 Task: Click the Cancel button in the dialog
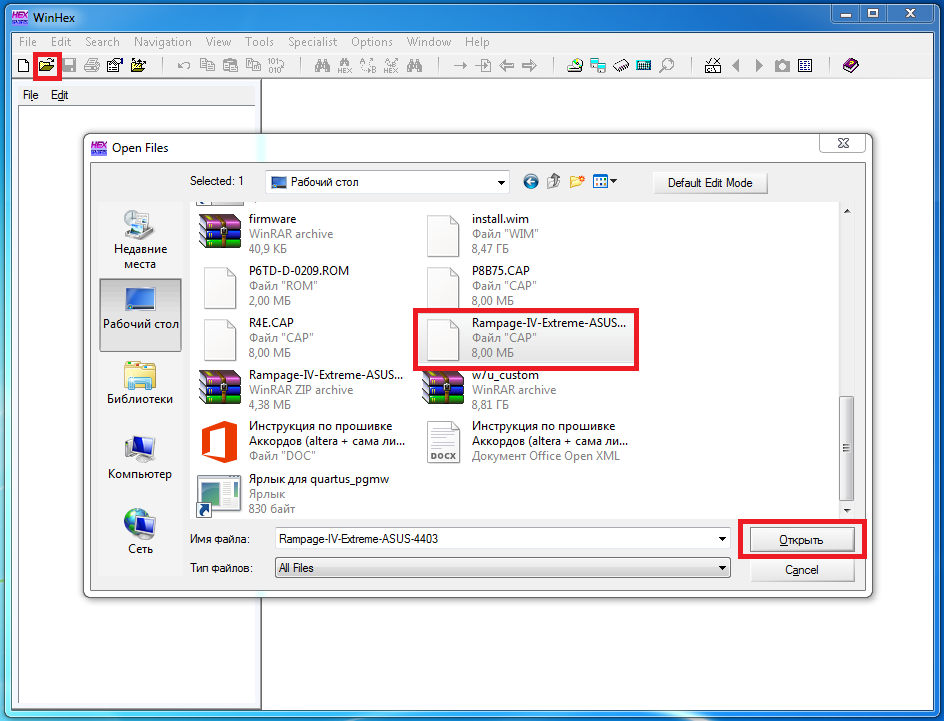(802, 570)
